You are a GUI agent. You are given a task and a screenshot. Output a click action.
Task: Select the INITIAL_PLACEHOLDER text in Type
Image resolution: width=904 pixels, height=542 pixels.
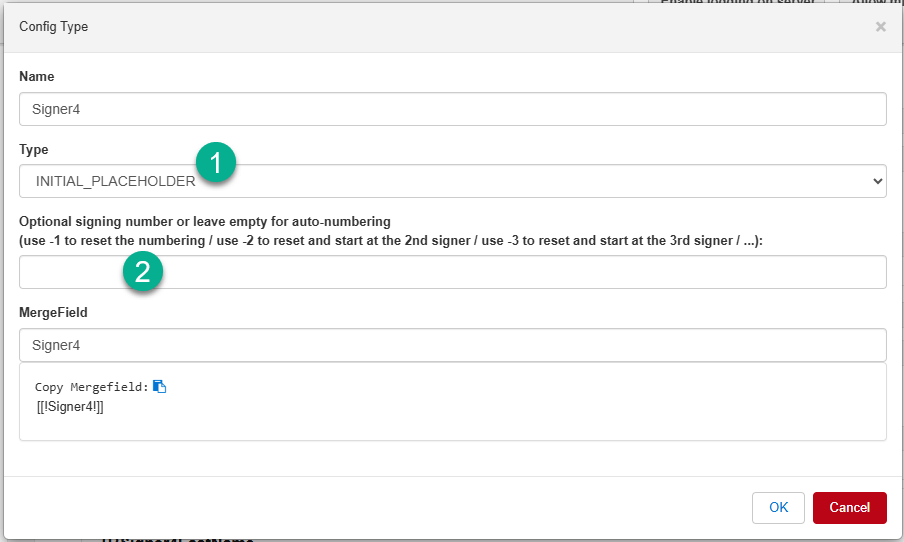pyautogui.click(x=115, y=181)
